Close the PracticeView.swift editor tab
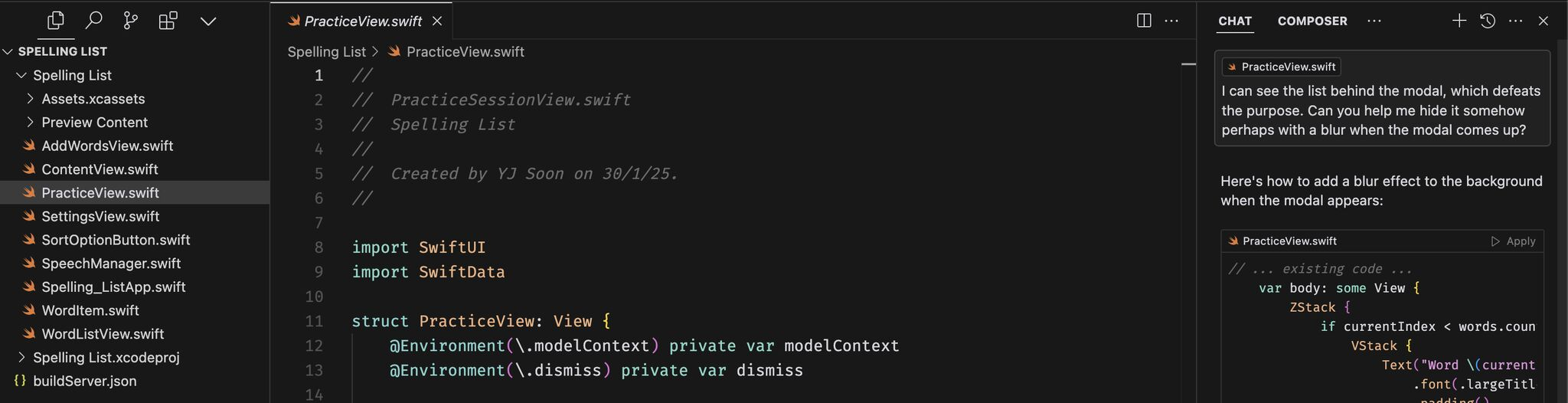Screen dimensions: 1568x403 pyautogui.click(x=437, y=21)
